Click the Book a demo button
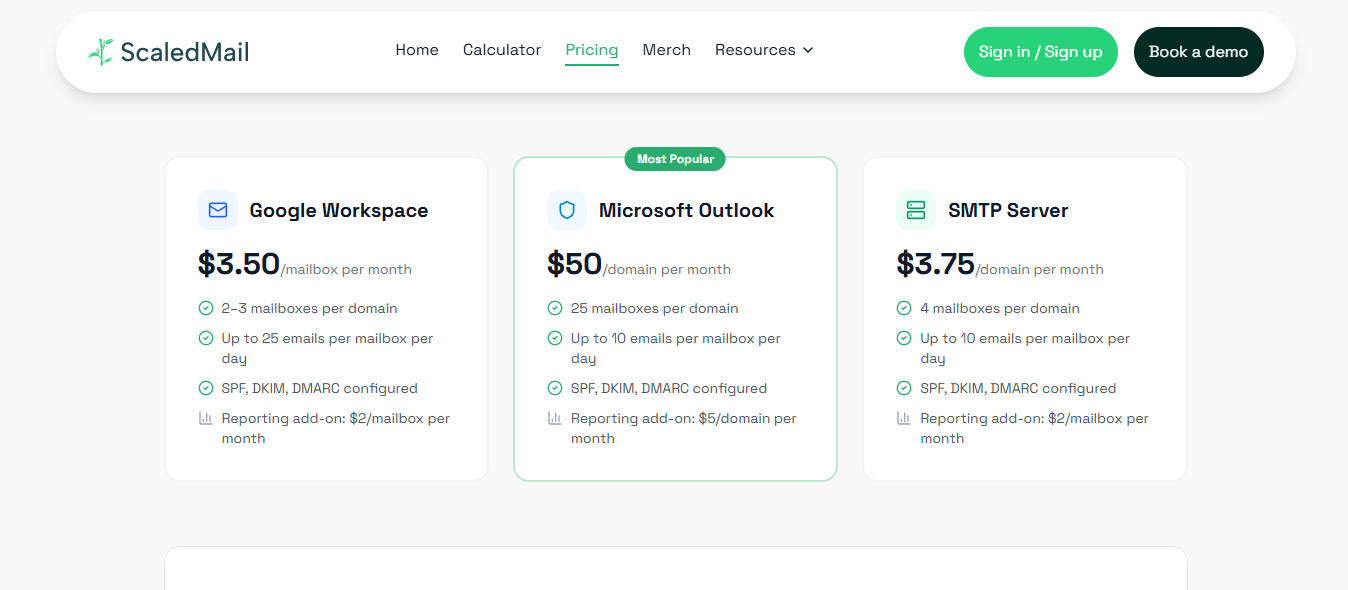The image size is (1348, 590). click(x=1199, y=52)
